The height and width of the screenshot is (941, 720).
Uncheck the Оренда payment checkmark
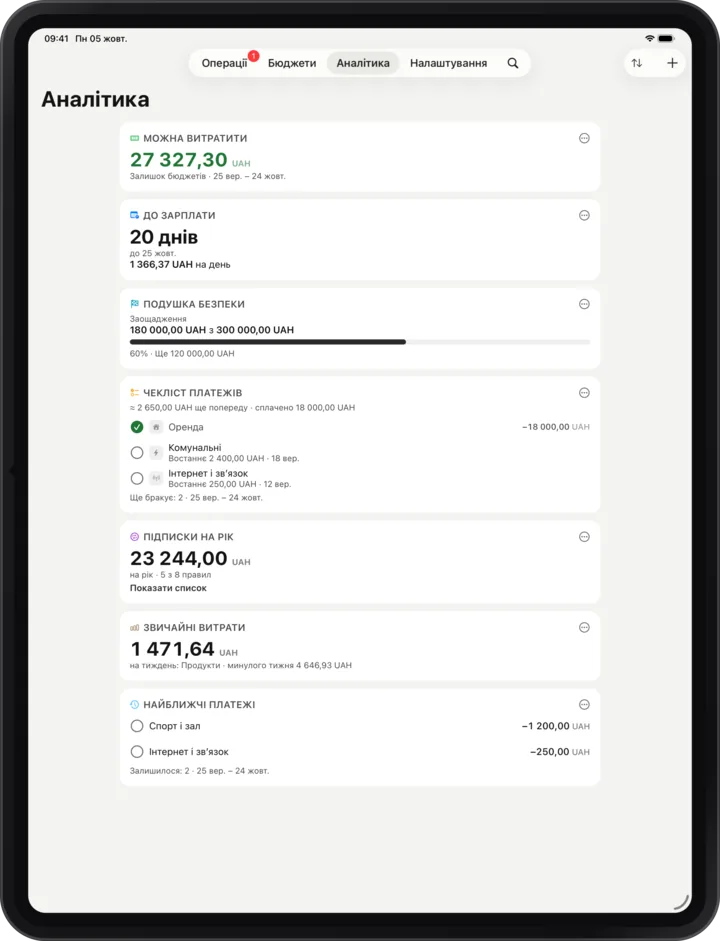coord(137,427)
